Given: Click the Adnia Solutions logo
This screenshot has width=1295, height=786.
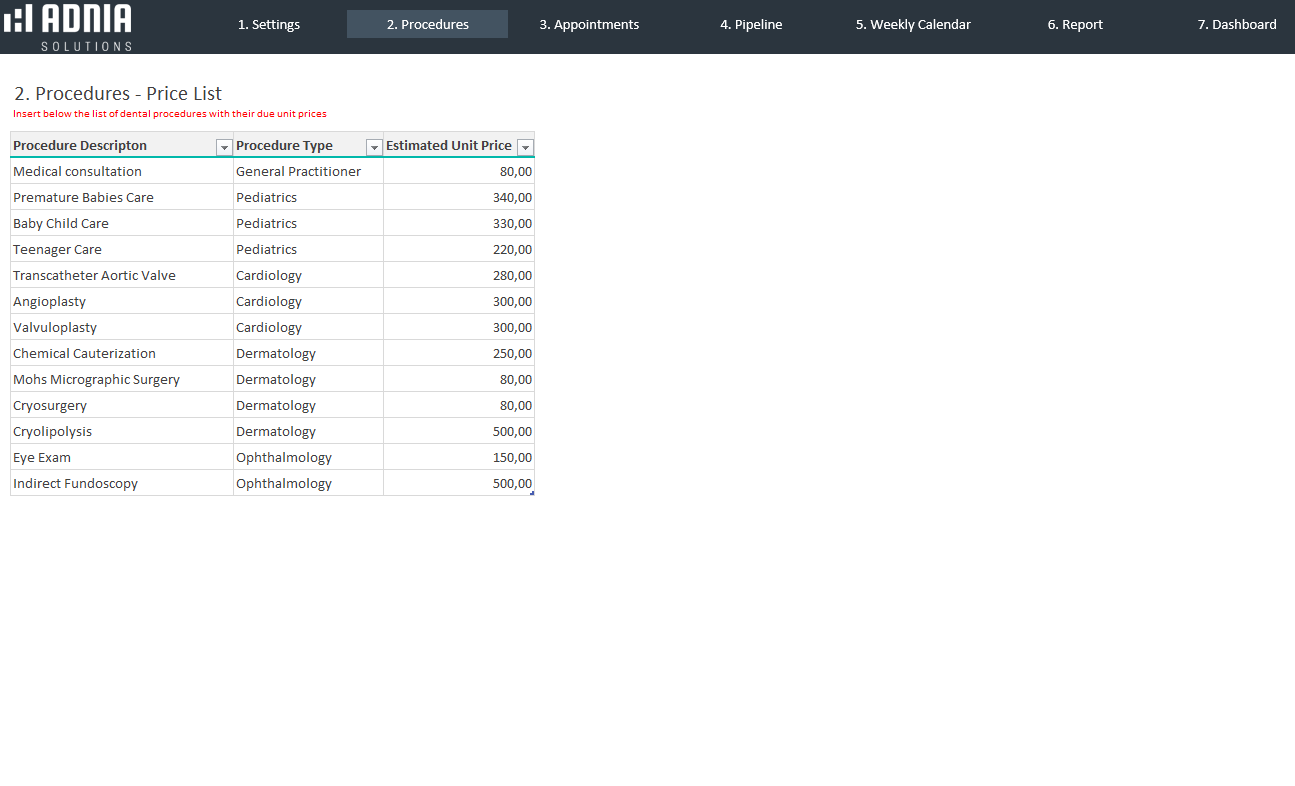Looking at the screenshot, I should click(67, 26).
